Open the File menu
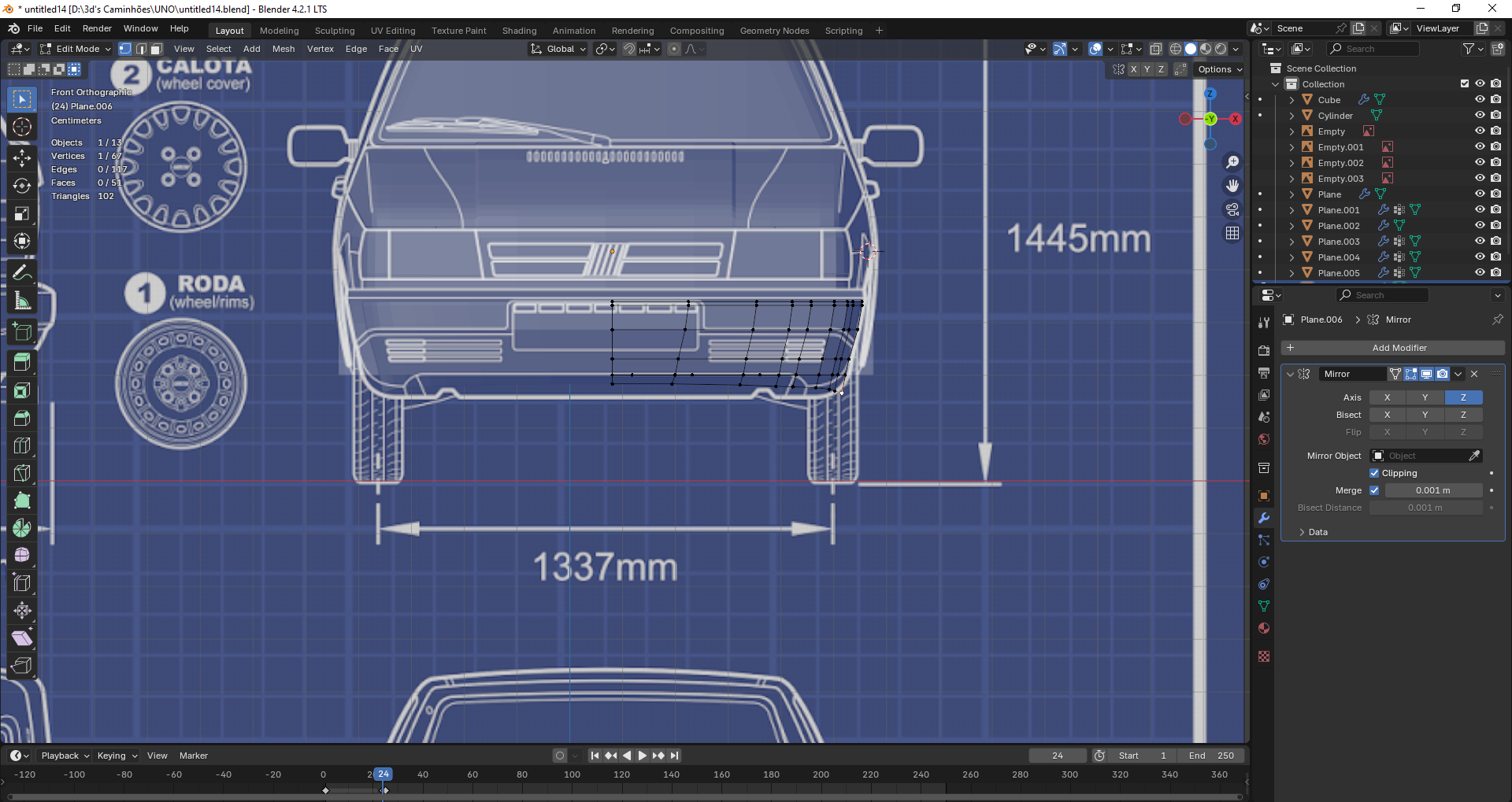This screenshot has width=1512, height=802. click(35, 28)
